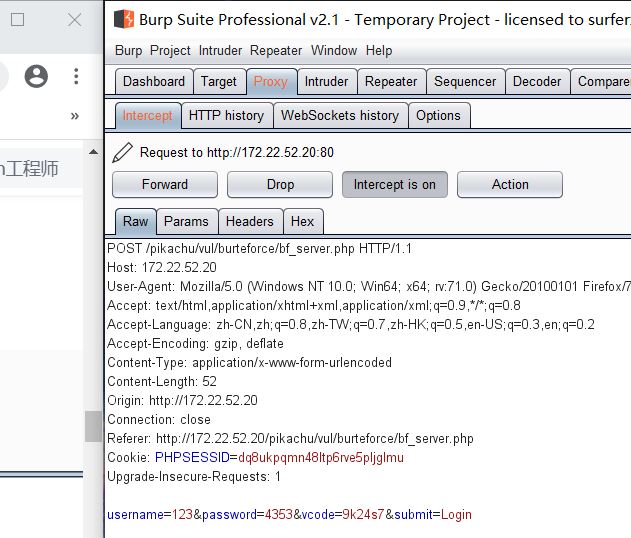631x538 pixels.
Task: Click the Host: 172.22.52.20 header line
Action: [x=162, y=268]
